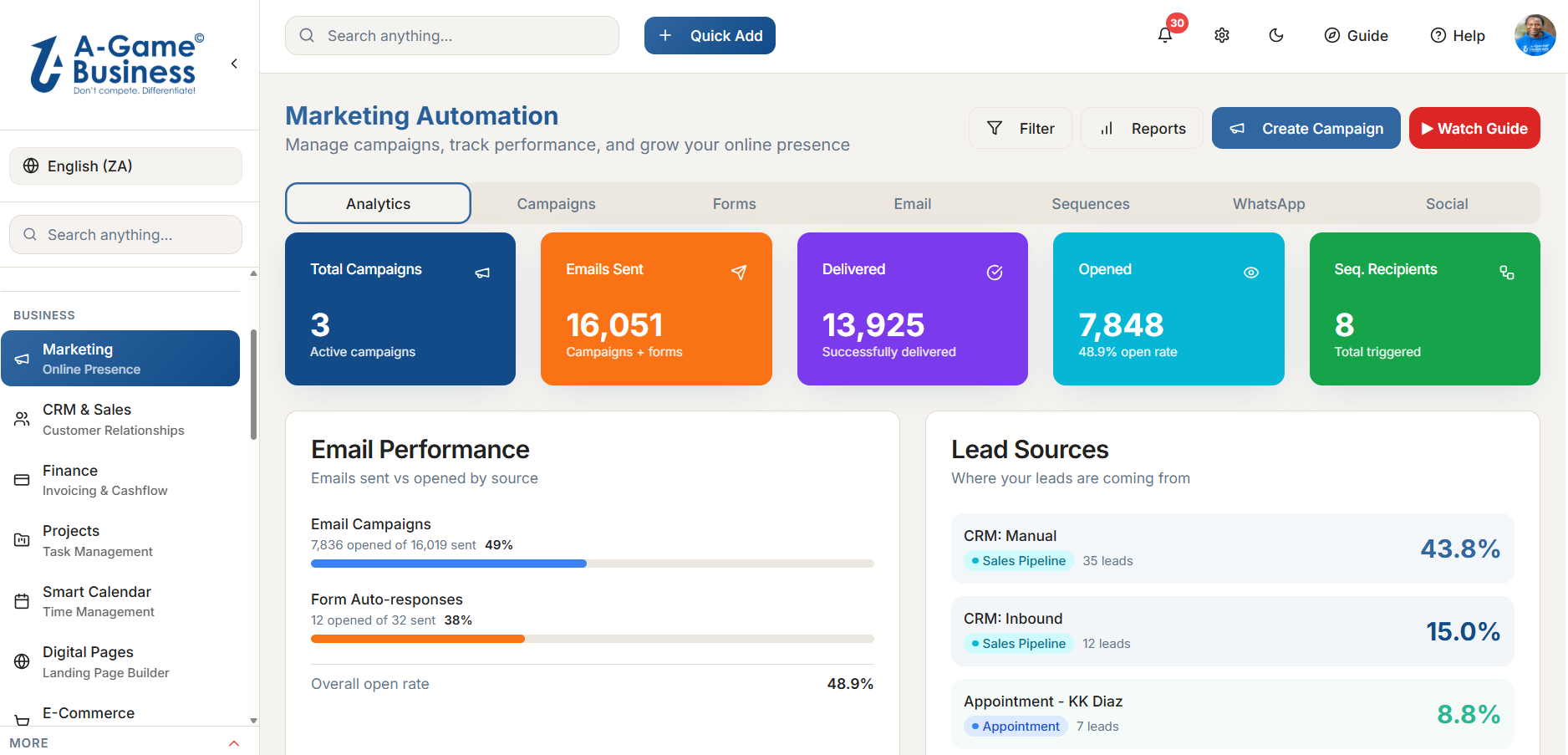Select the Analytics tab
The image size is (1568, 755).
coord(378,204)
